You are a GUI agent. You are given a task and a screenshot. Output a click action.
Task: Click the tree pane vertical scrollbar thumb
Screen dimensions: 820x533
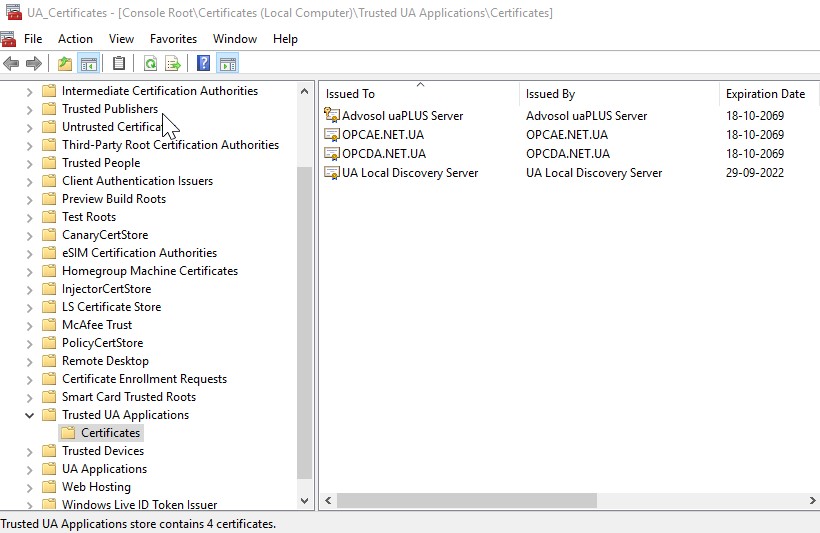tap(304, 323)
